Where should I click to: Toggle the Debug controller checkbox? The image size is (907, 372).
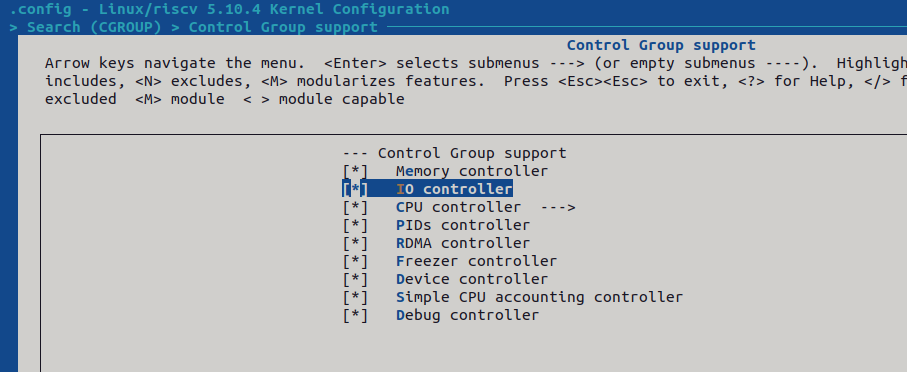[355, 315]
